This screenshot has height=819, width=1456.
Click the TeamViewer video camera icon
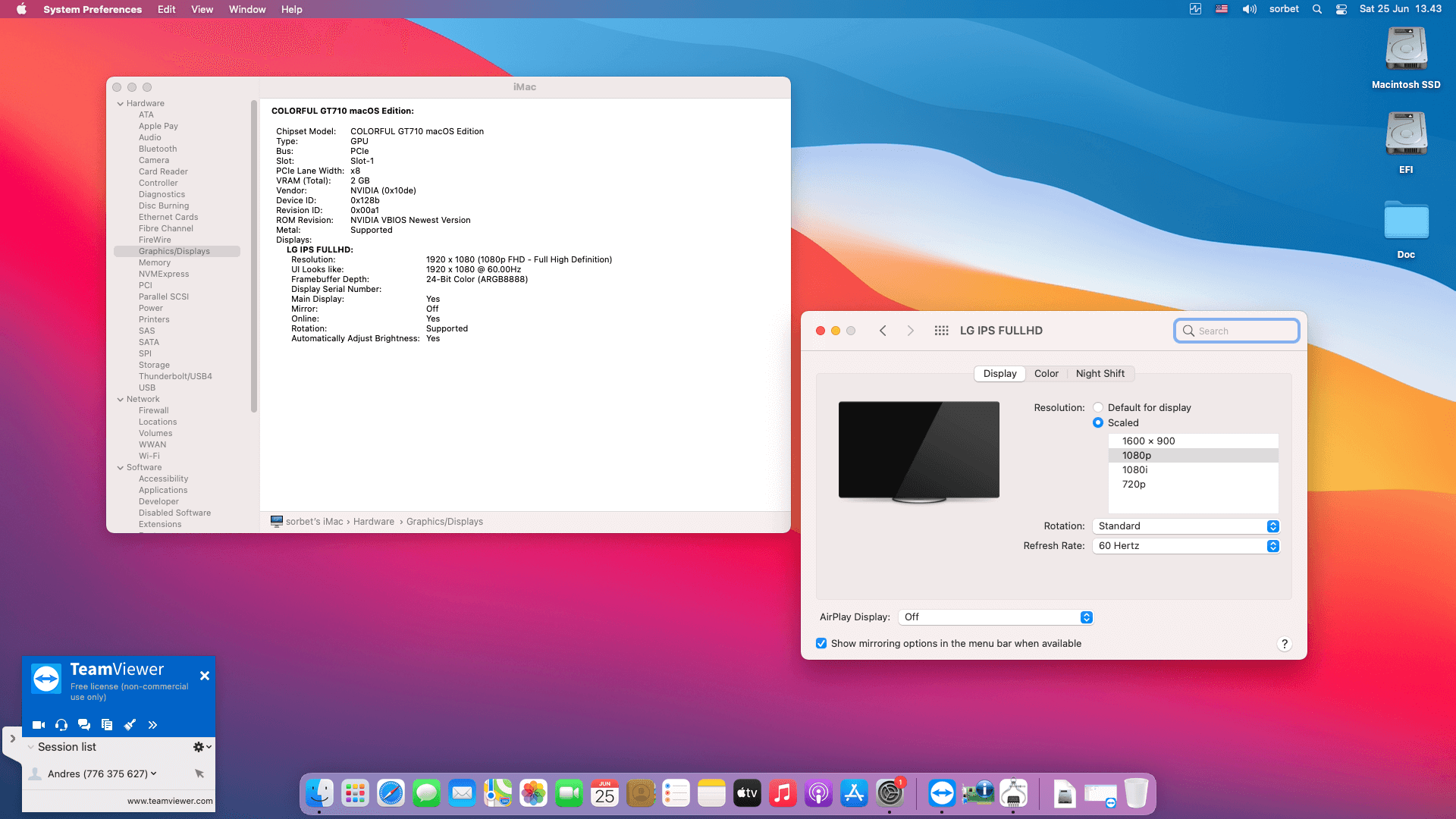tap(39, 725)
